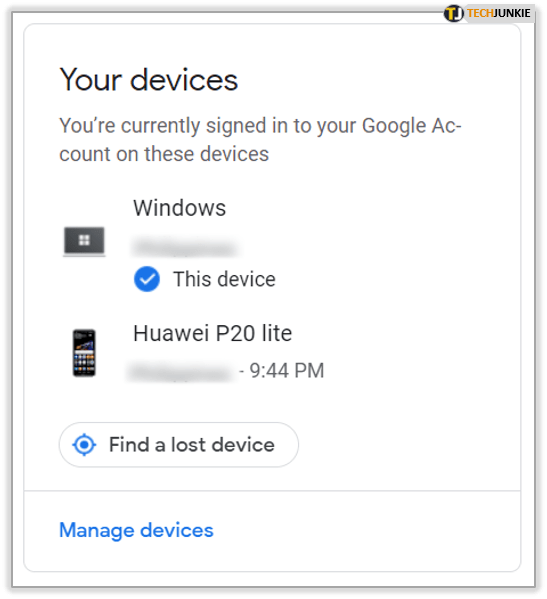The width and height of the screenshot is (547, 599).
Task: Click the target locator icon in Find a lost device
Action: (x=84, y=445)
